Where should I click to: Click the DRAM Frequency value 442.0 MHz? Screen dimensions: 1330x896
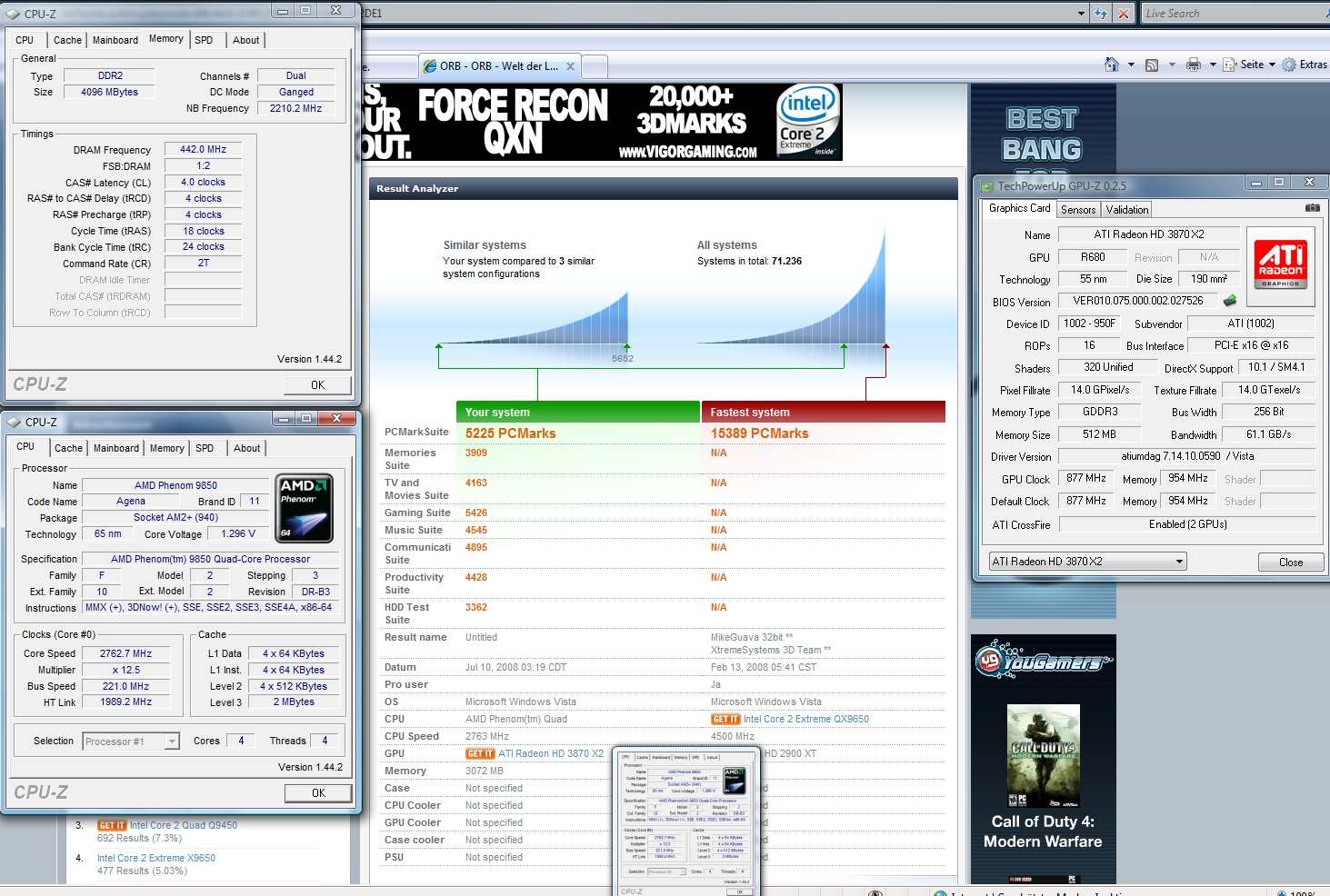coord(203,149)
